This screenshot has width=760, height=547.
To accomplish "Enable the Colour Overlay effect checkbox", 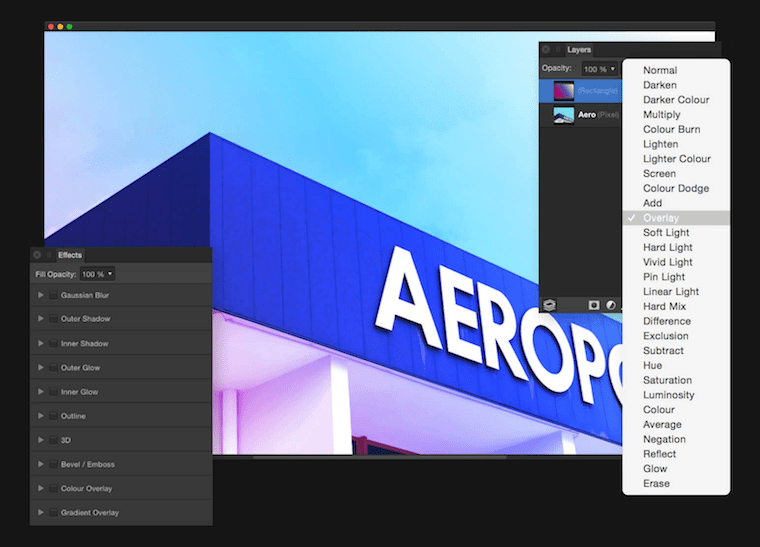I will (53, 488).
